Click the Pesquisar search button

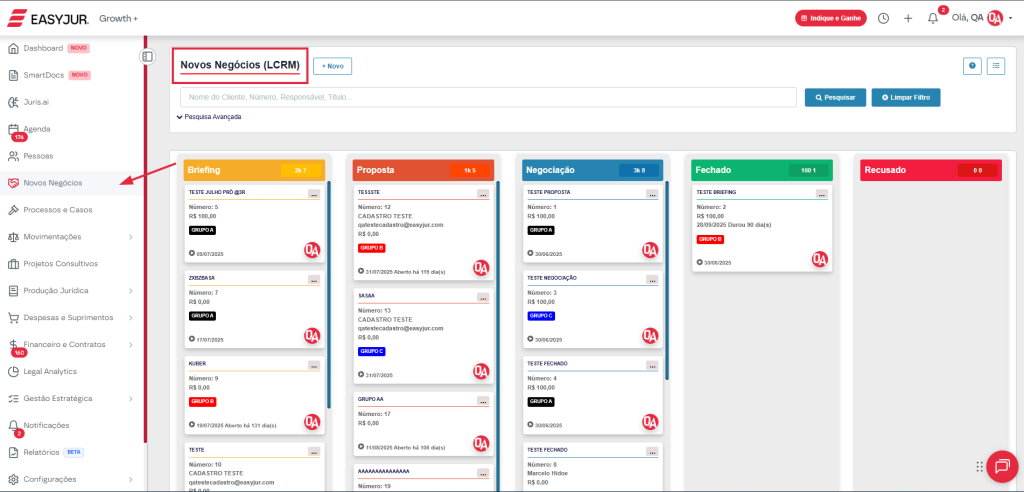834,97
